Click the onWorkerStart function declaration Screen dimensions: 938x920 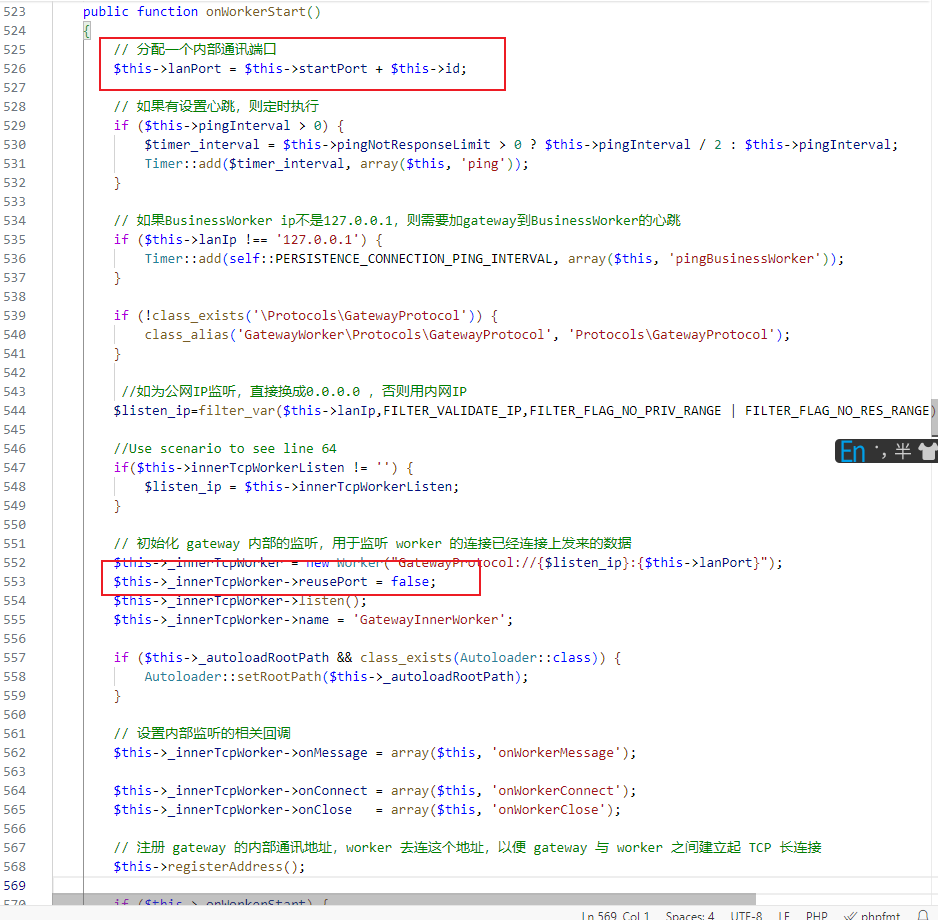202,11
